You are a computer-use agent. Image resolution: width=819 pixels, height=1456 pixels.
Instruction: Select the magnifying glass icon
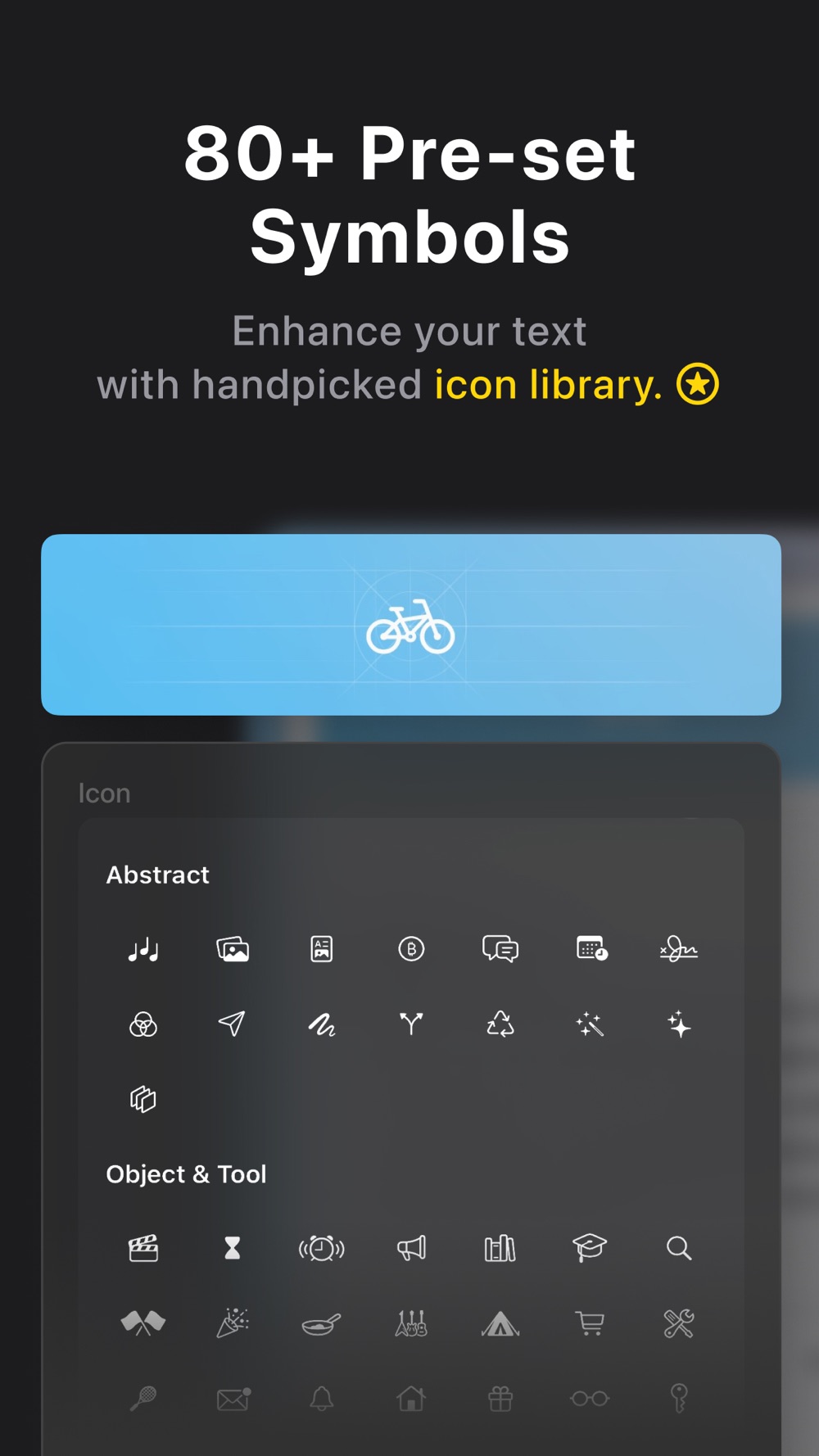(679, 1248)
